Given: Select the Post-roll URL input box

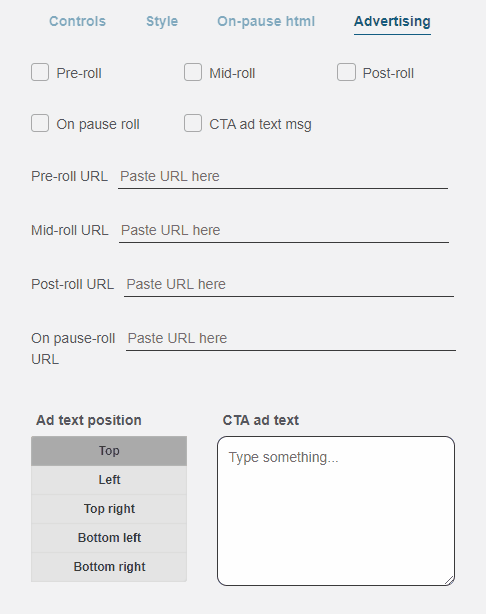Looking at the screenshot, I should pyautogui.click(x=289, y=285).
